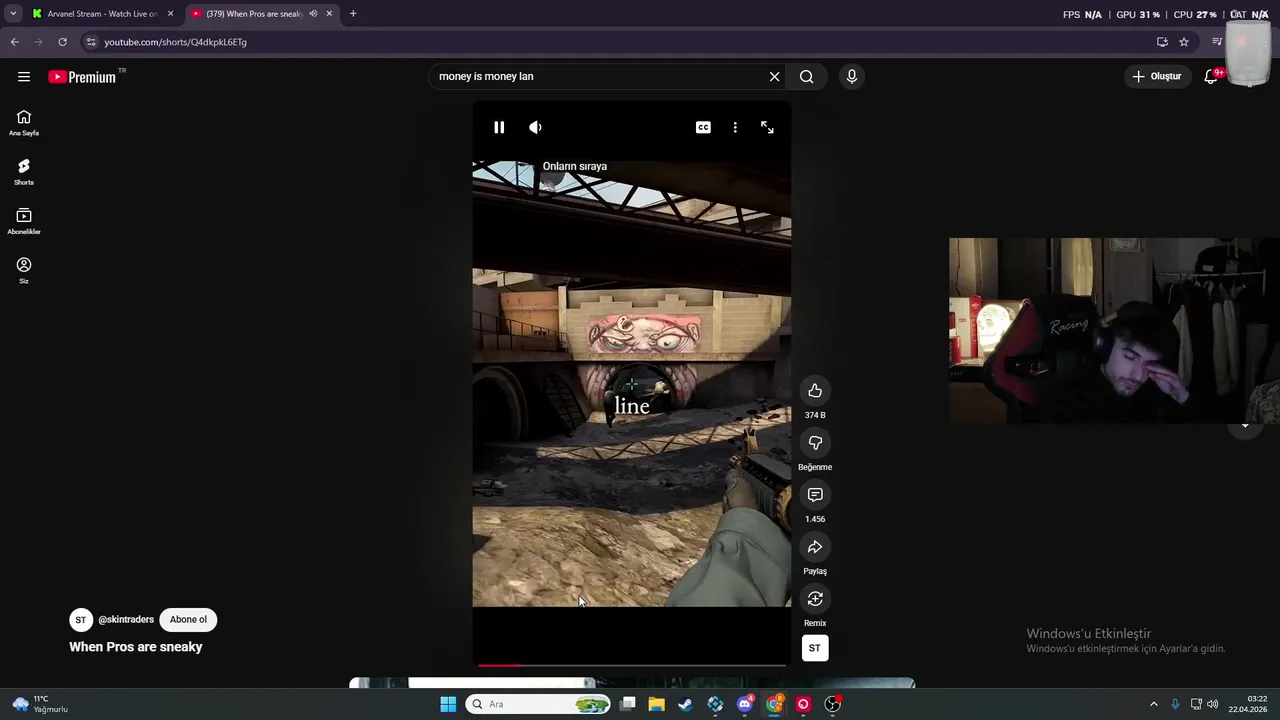The height and width of the screenshot is (720, 1280).
Task: Switch to Chrome on the taskbar
Action: (x=774, y=704)
